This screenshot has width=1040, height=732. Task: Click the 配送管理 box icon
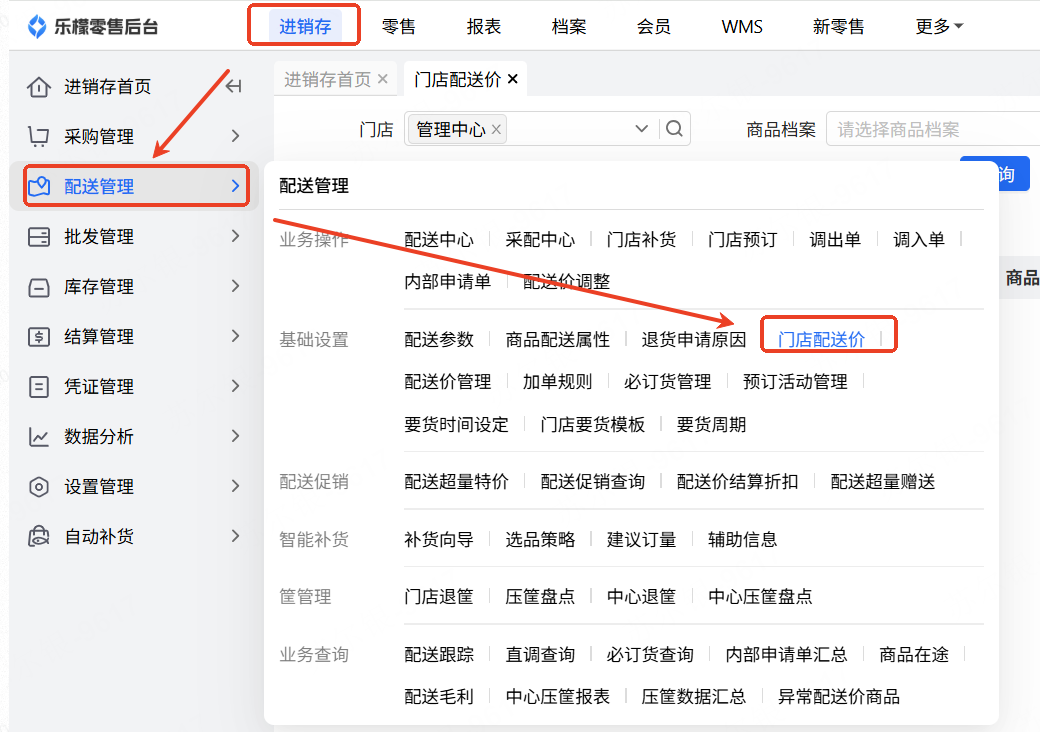tap(38, 186)
